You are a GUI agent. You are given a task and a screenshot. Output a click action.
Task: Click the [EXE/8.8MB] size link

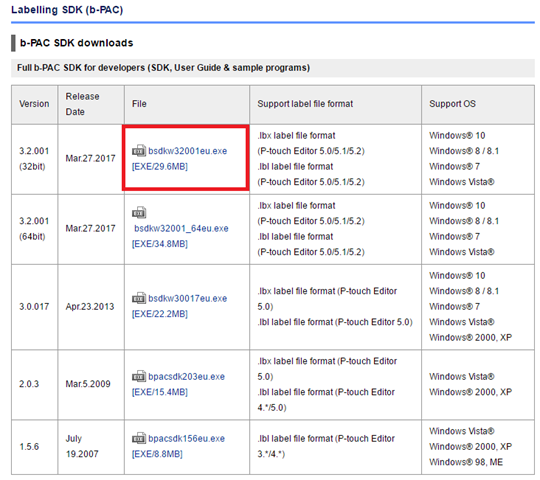point(157,454)
